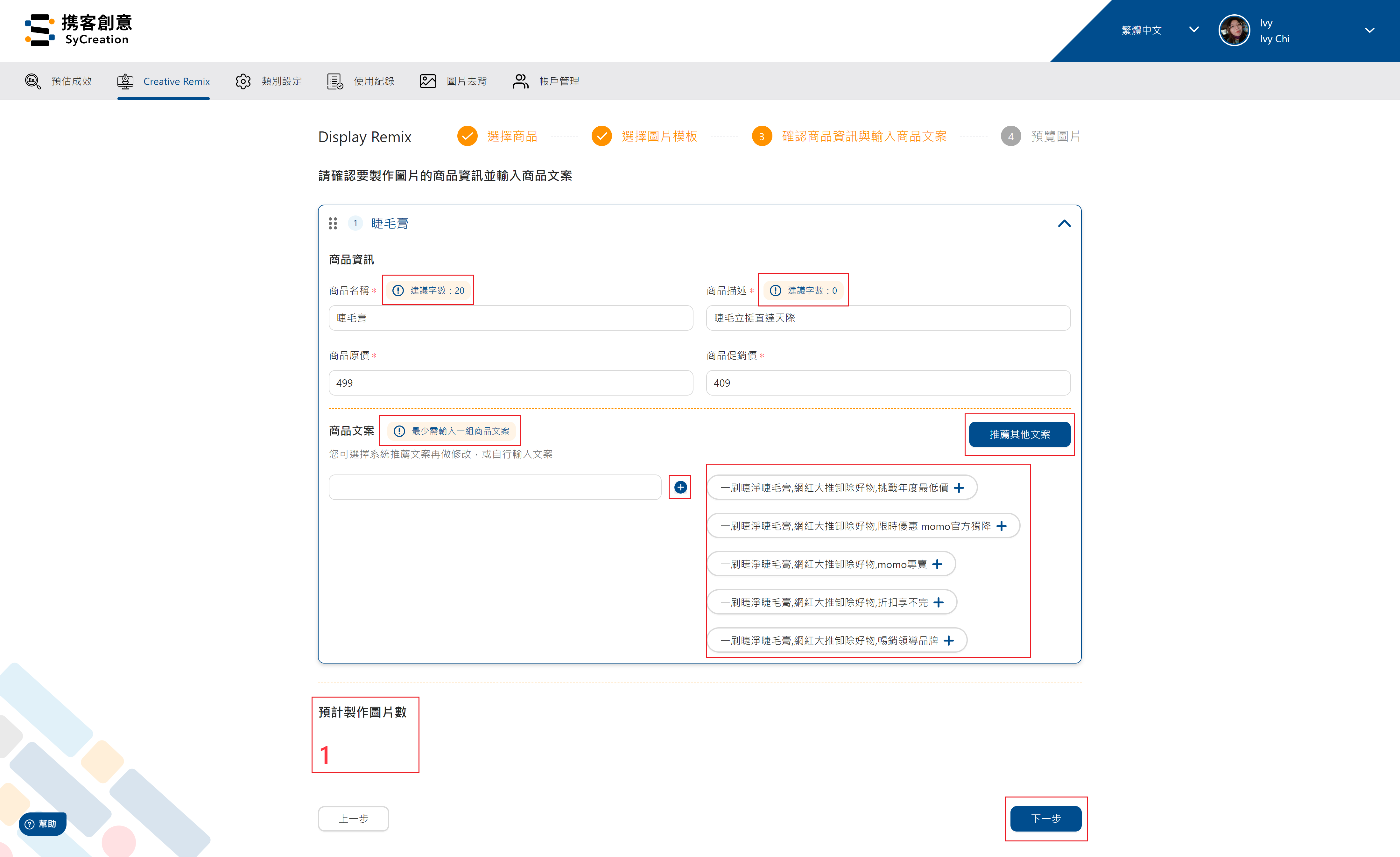Add the 挑戰年度最低價 suggested copy
The height and width of the screenshot is (857, 1400).
point(959,488)
